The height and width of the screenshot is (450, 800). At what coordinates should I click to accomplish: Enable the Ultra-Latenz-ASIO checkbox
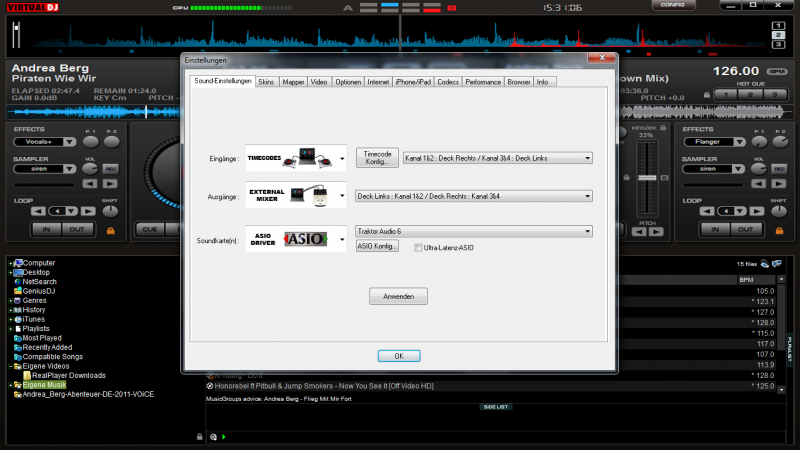[418, 248]
